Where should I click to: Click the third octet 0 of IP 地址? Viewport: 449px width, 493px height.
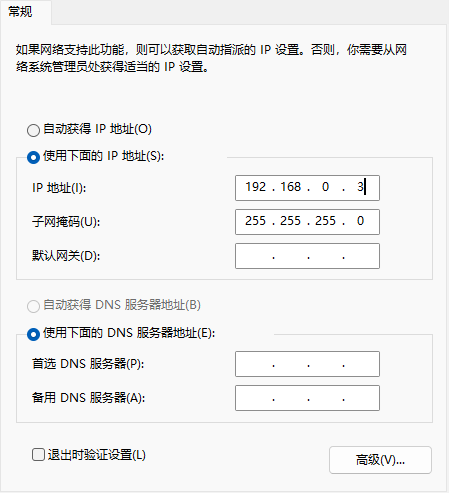coord(326,187)
